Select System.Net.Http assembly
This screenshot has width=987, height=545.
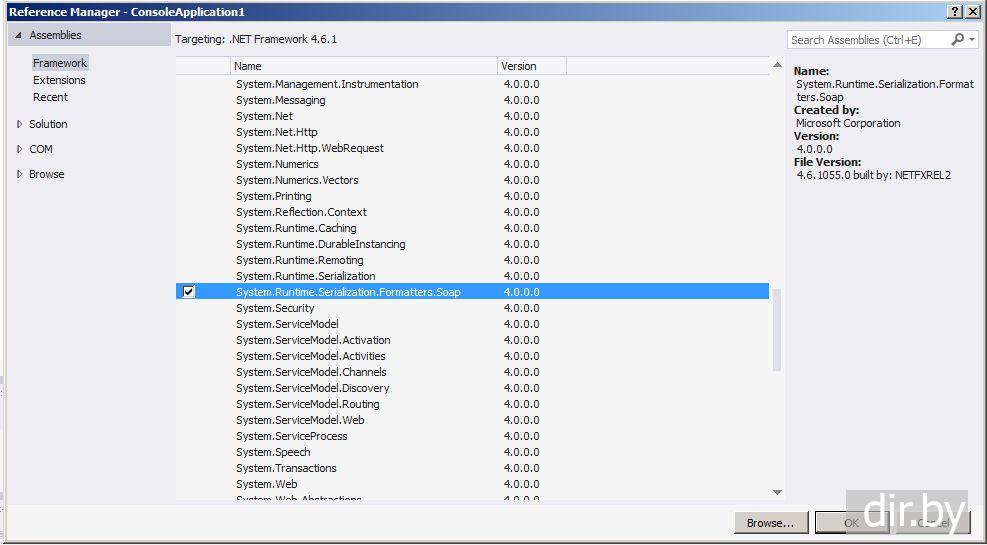tap(472, 132)
